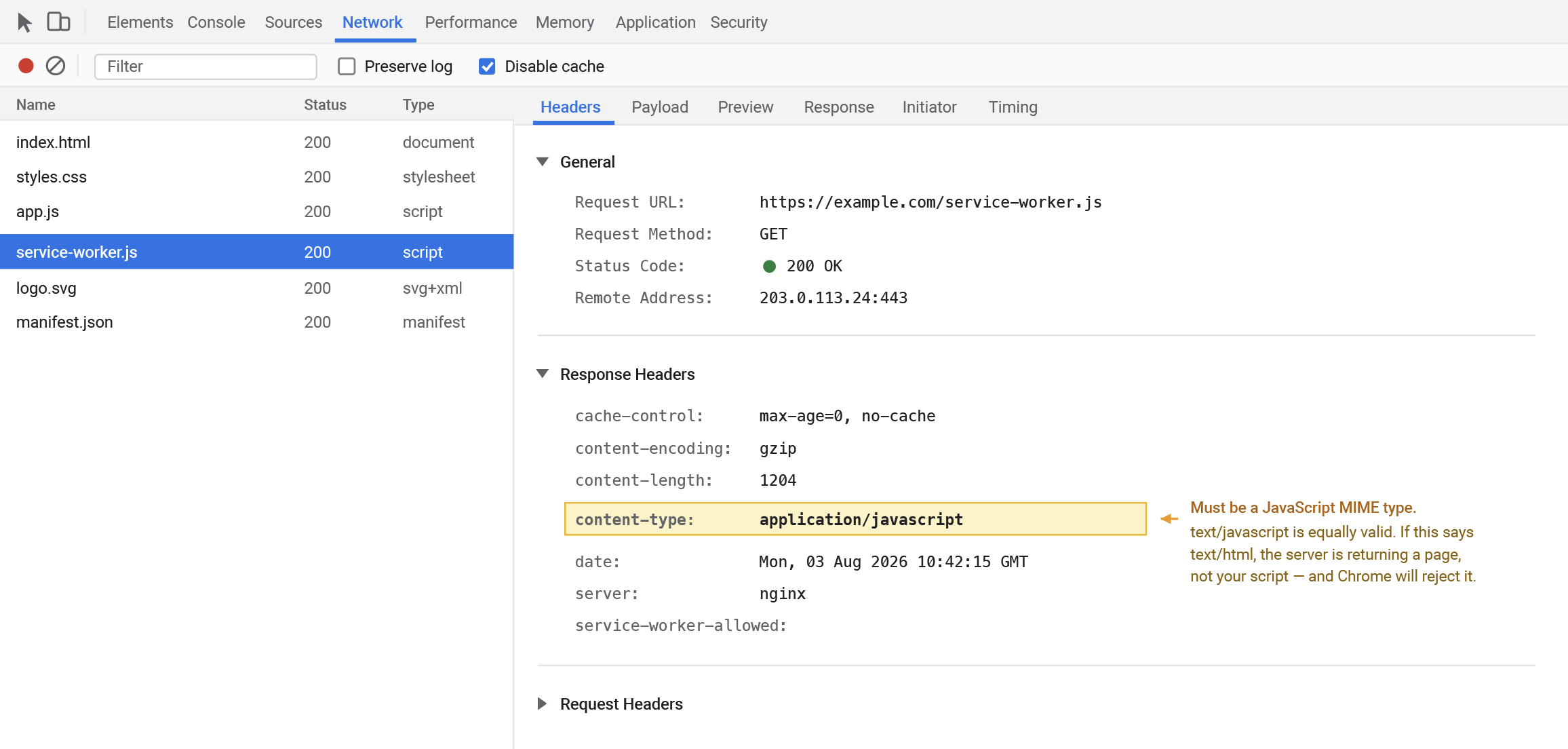Screen dimensions: 1568x749
Task: Click the stylesheet type cell
Action: 439,177
